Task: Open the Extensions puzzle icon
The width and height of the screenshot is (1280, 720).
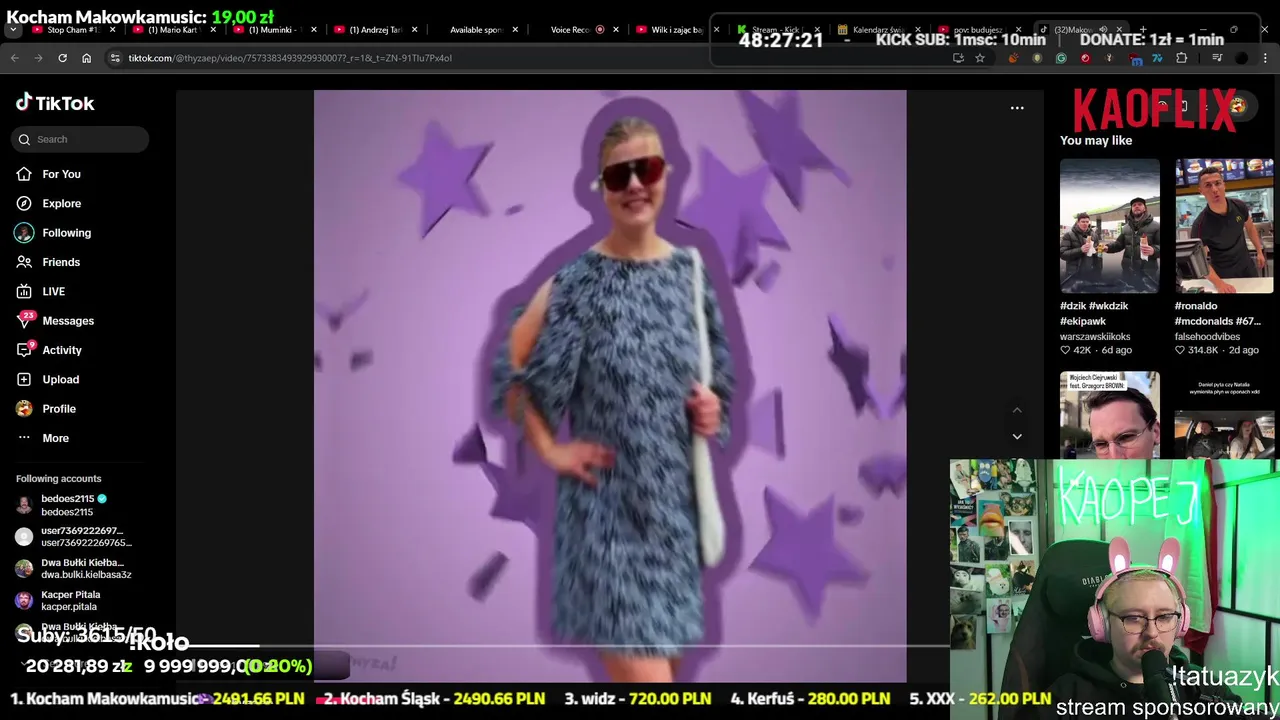Action: tap(1181, 58)
